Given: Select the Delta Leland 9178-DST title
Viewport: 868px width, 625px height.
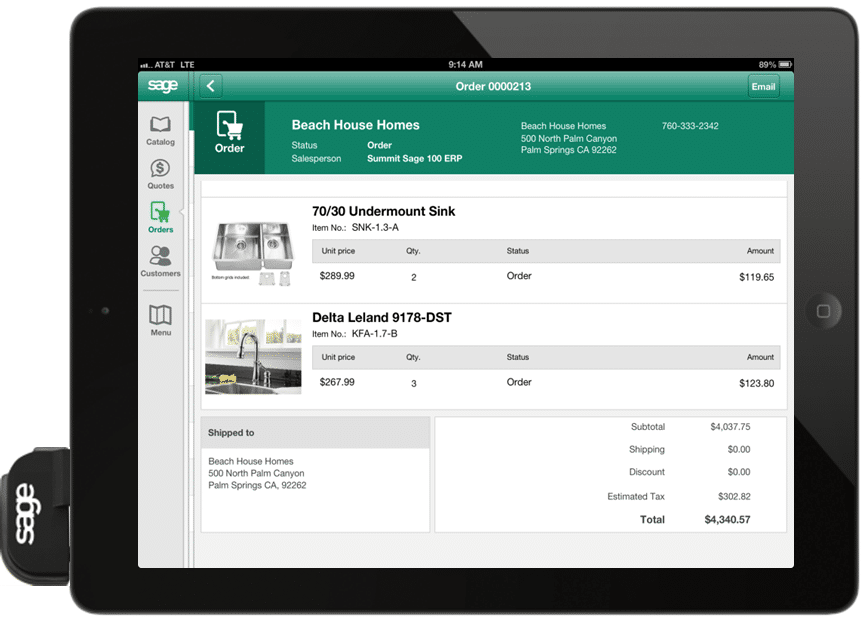Looking at the screenshot, I should point(381,317).
